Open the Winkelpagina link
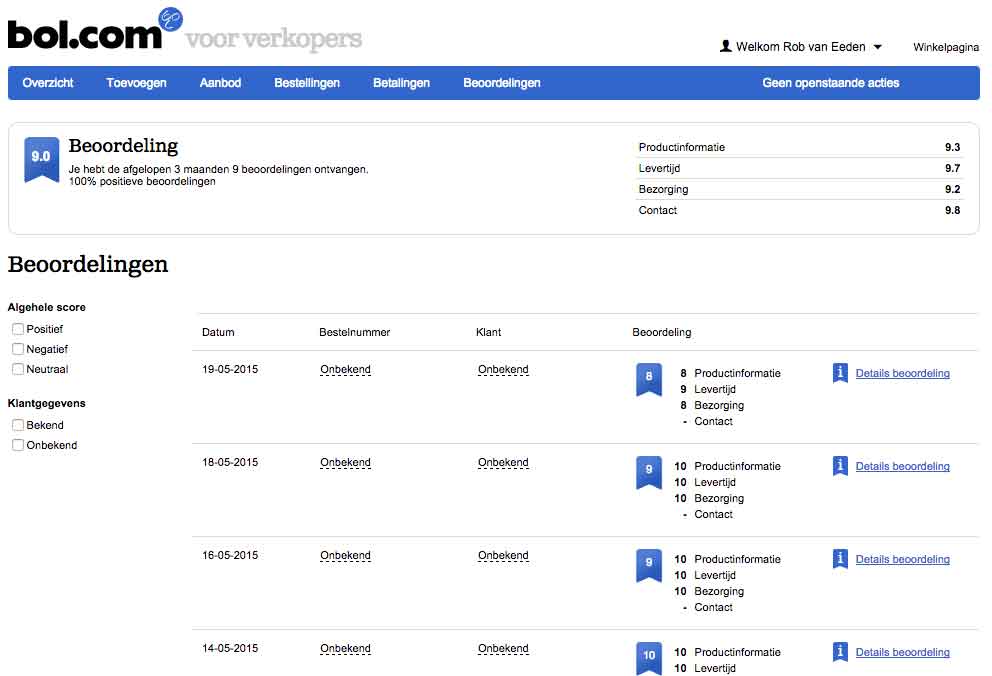This screenshot has height=676, width=992. [945, 47]
